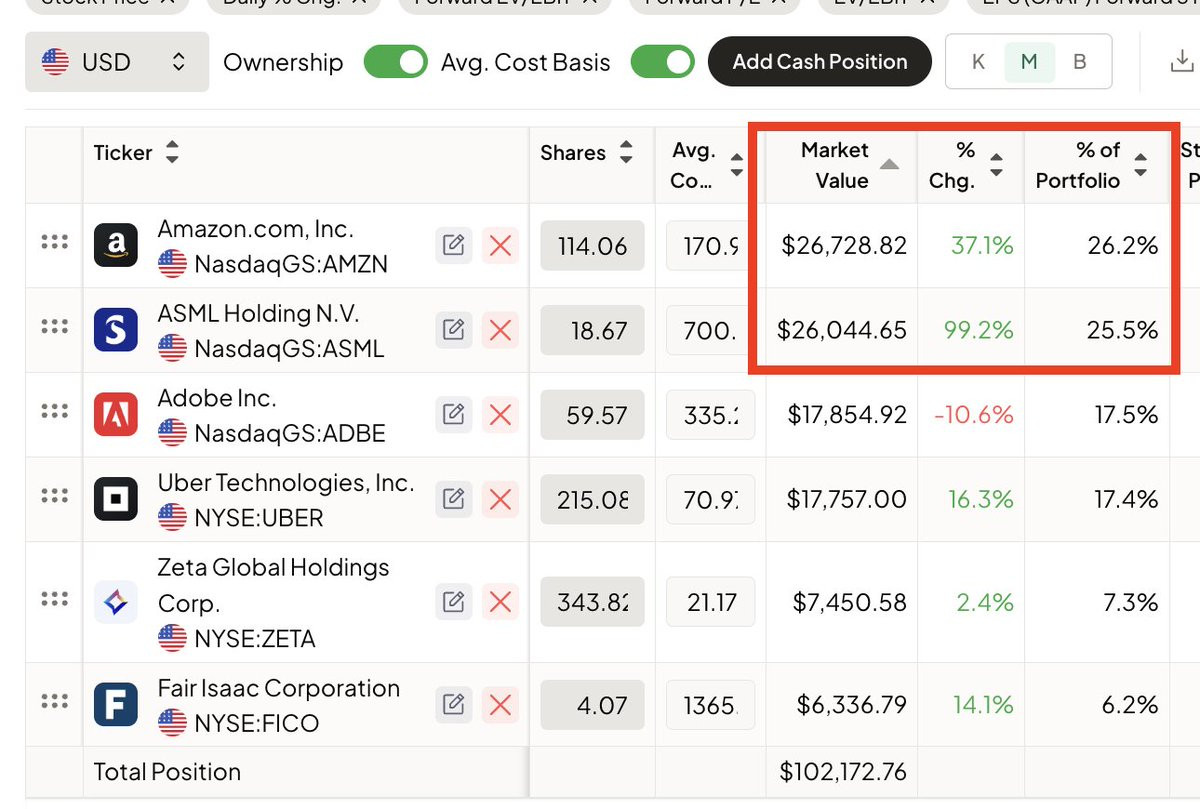This screenshot has width=1200, height=809.
Task: Remove the ASML Holding position
Action: point(500,330)
